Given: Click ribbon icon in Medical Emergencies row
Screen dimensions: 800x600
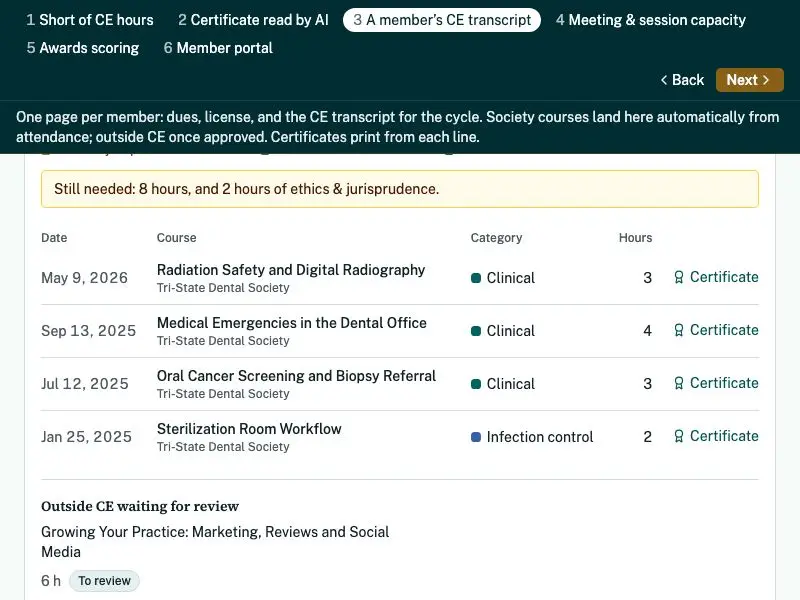Looking at the screenshot, I should (x=679, y=330).
